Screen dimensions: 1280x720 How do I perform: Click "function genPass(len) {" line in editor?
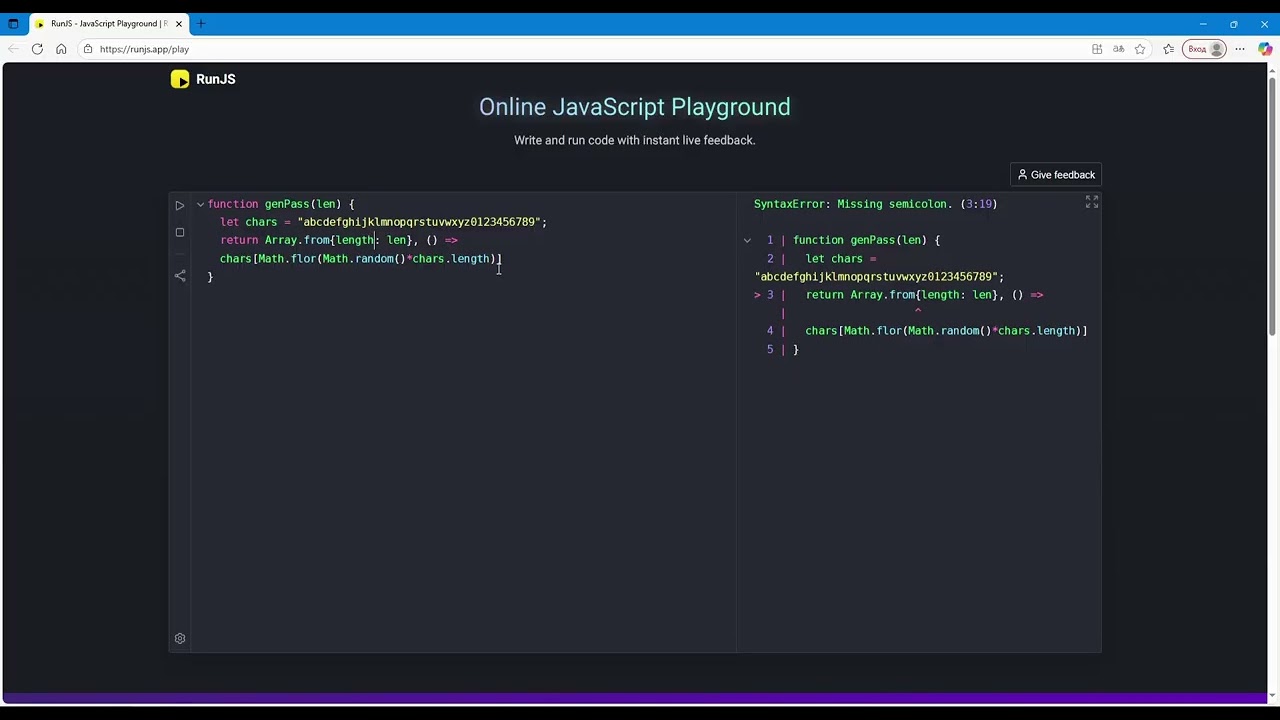tap(281, 204)
